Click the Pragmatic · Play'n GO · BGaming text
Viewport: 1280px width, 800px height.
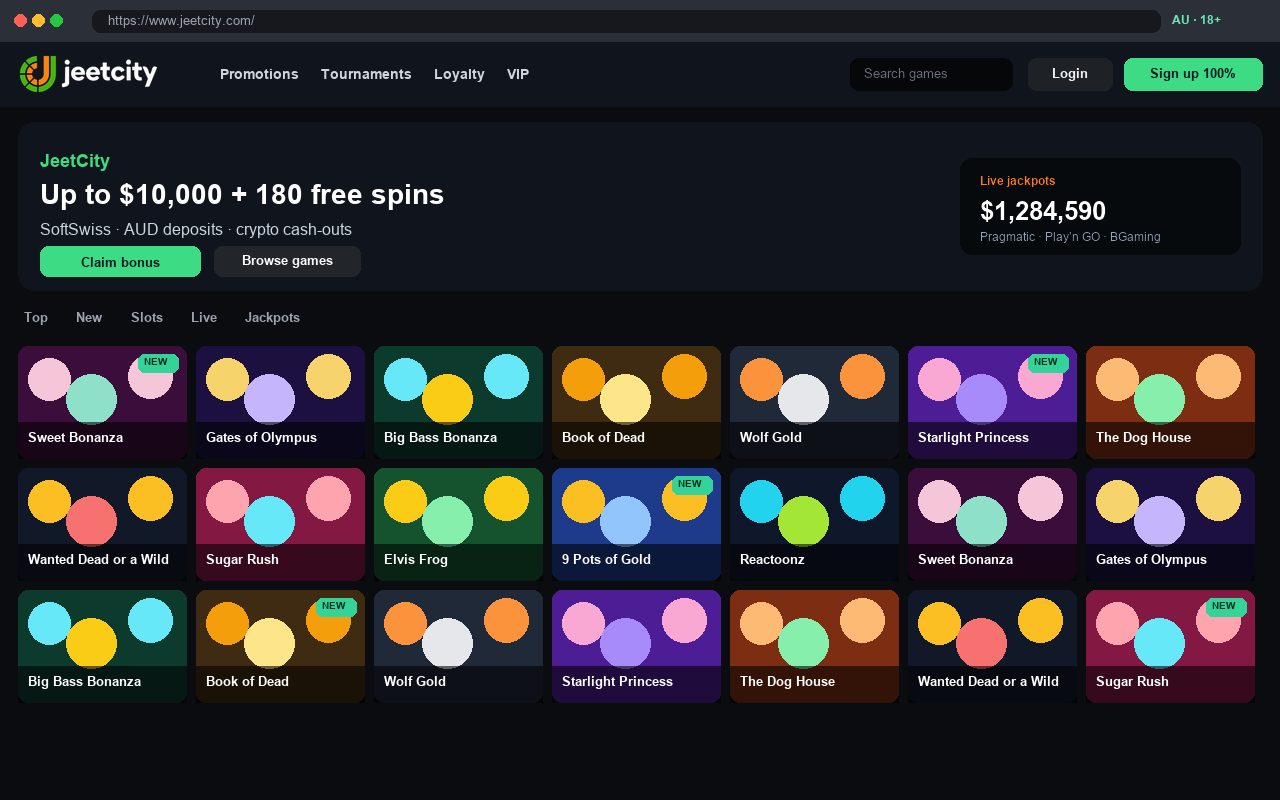click(x=1070, y=237)
